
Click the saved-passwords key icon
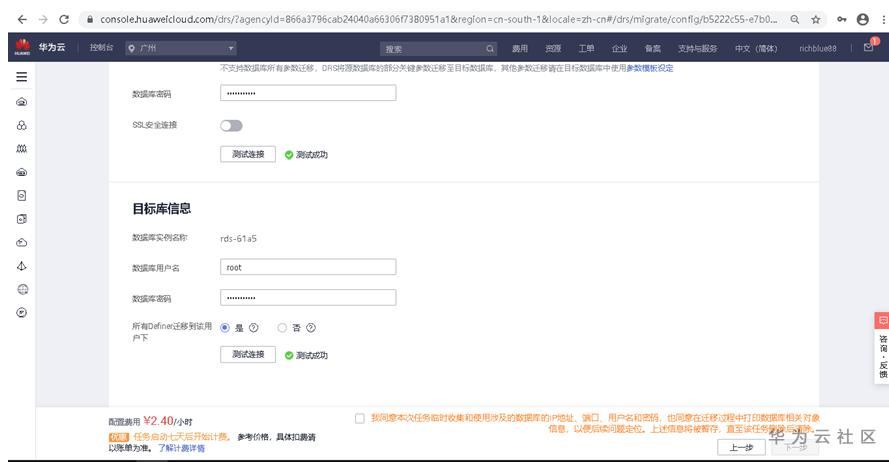tap(842, 19)
